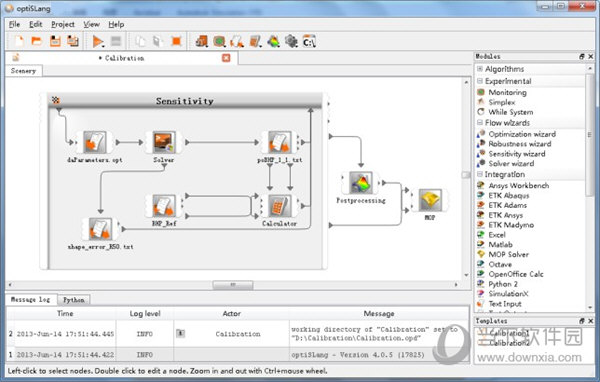
Task: Close the Calibration project tab
Action: pos(226,58)
